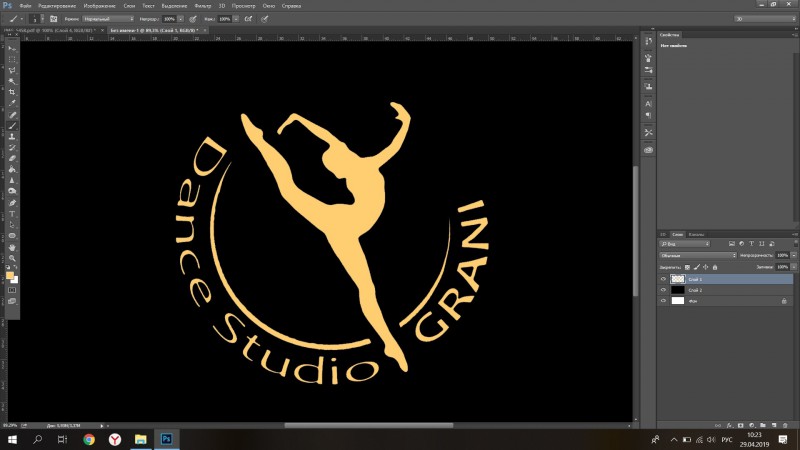800x450 pixels.
Task: Toggle lock all in Layers panel
Action: (x=715, y=267)
